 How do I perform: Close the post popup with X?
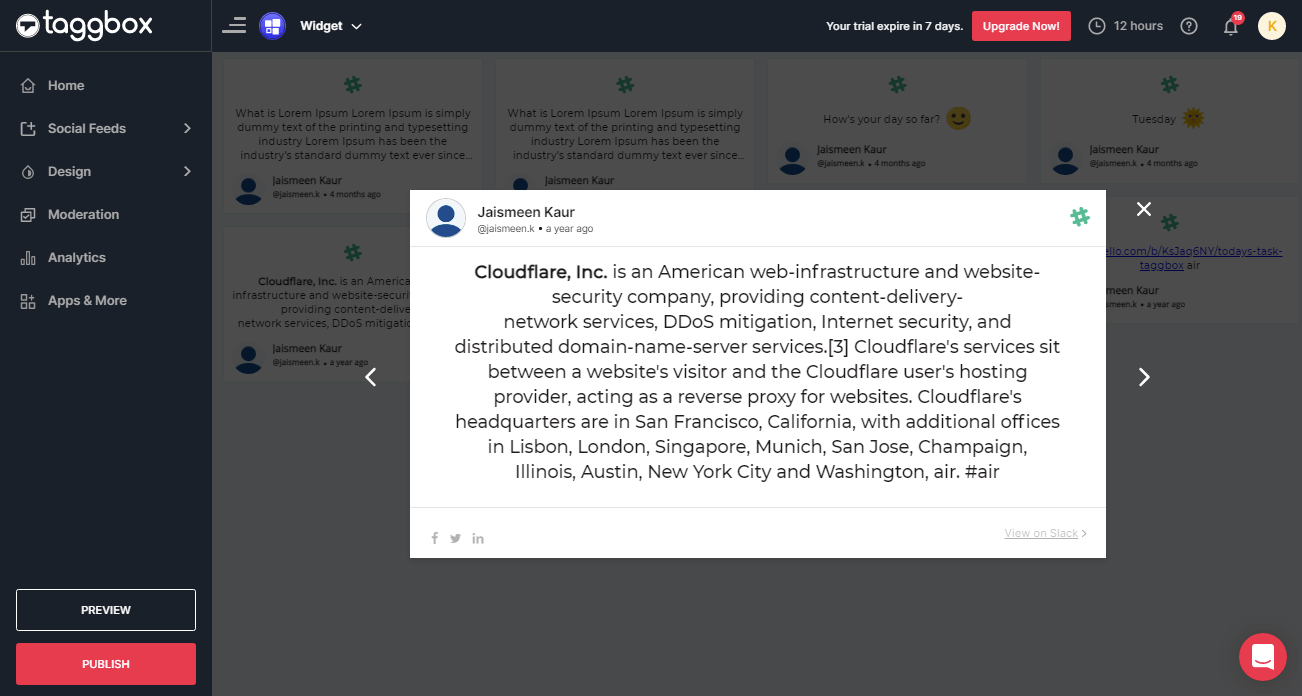(1144, 209)
